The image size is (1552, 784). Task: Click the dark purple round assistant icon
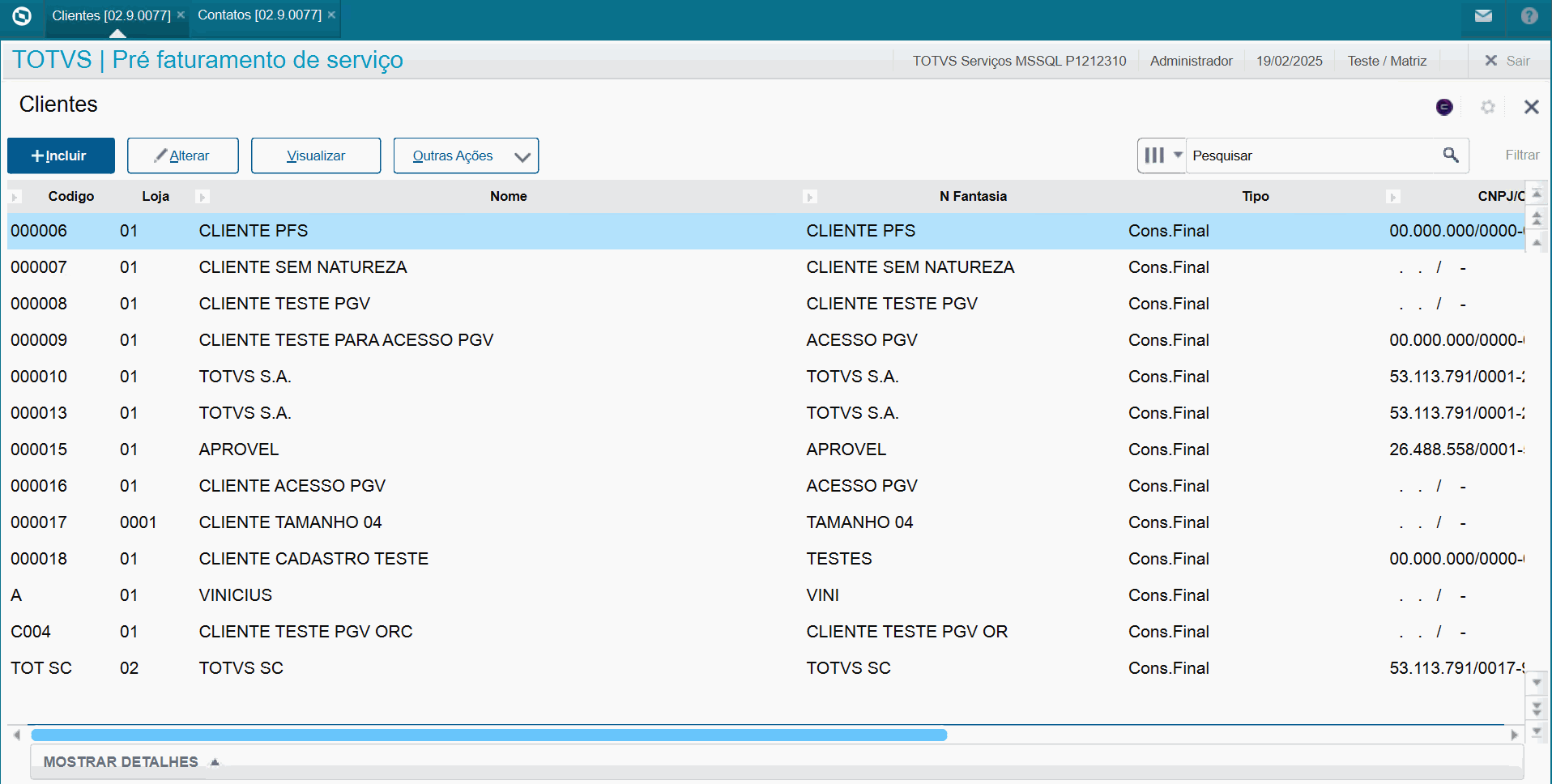1444,107
